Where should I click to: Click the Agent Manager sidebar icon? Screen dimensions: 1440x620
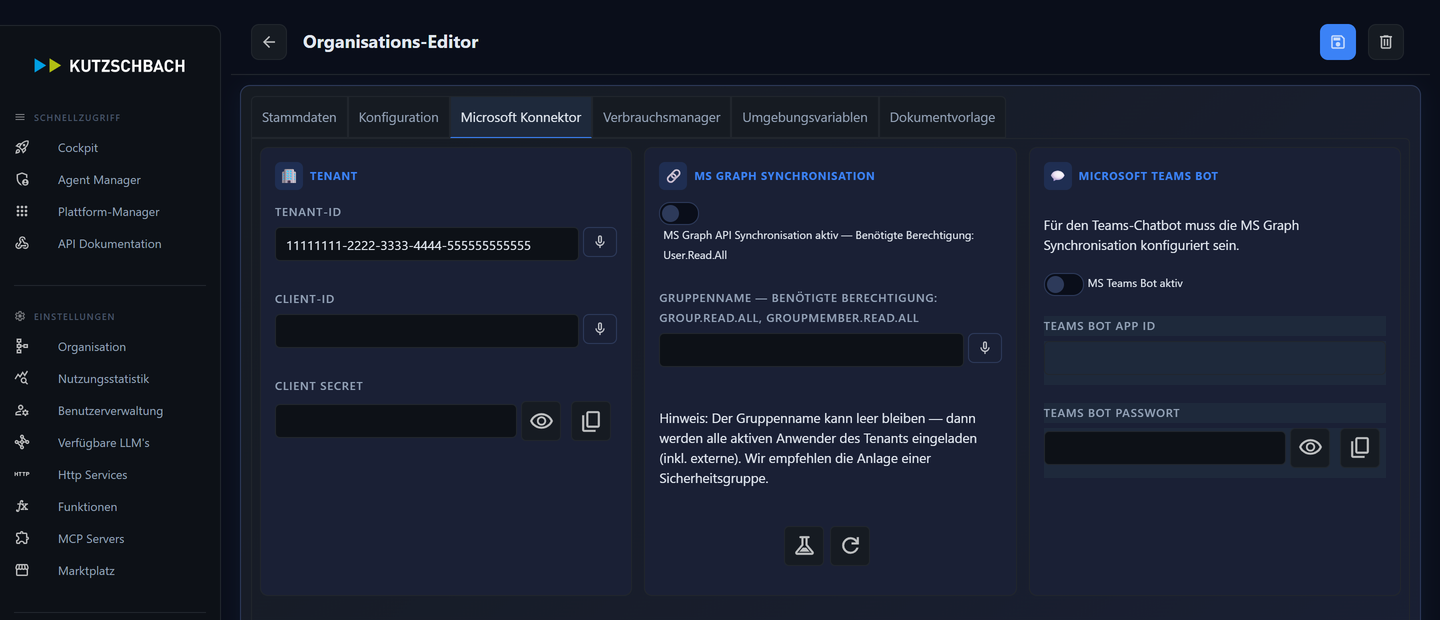pos(22,180)
